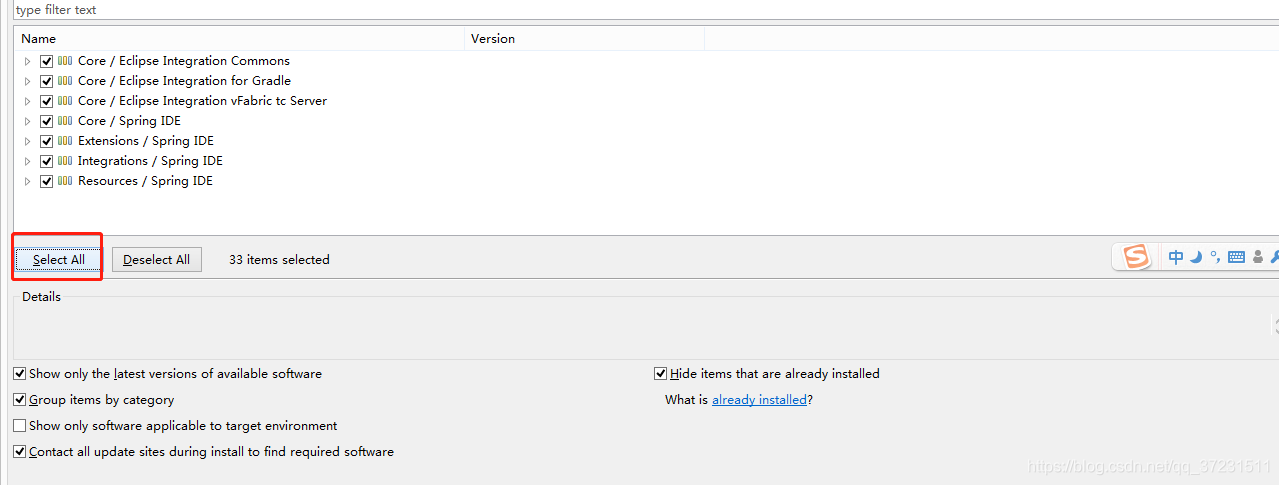Toggle Hide items that are already installed

660,374
